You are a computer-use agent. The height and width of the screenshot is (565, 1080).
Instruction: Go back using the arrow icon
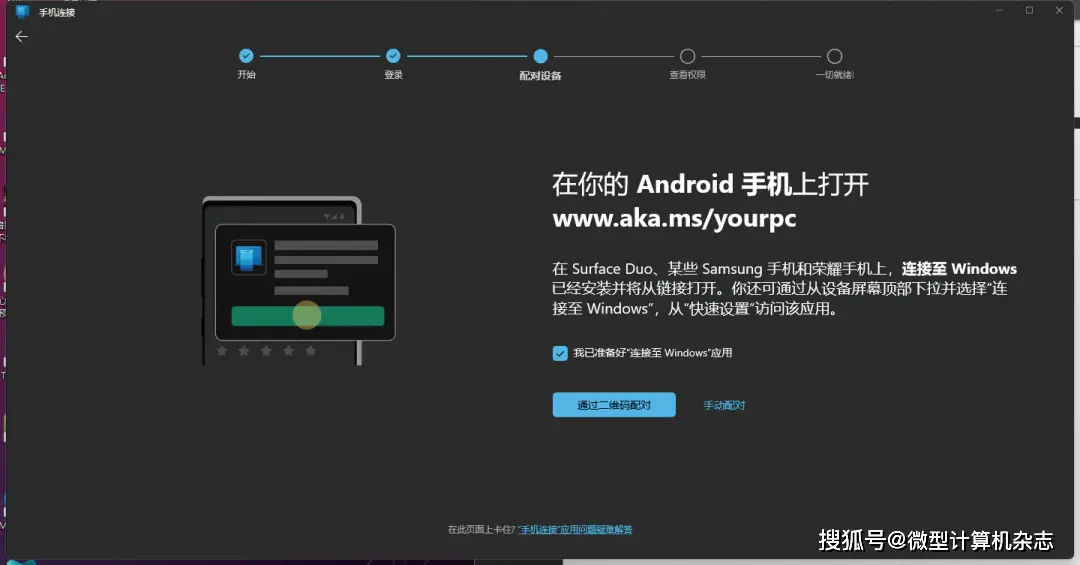pyautogui.click(x=21, y=37)
